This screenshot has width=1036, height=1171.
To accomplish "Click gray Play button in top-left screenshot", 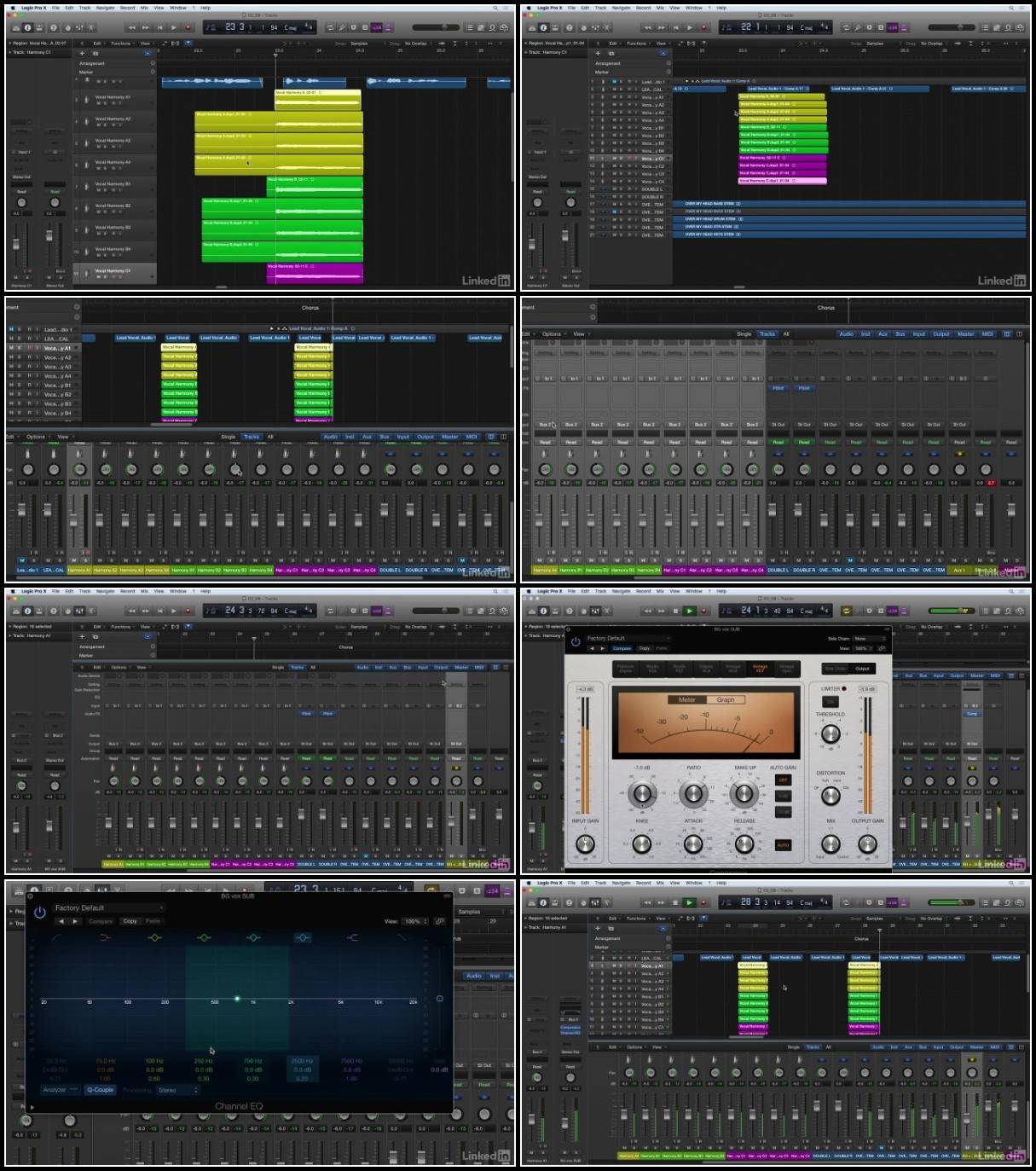I will 174,27.
